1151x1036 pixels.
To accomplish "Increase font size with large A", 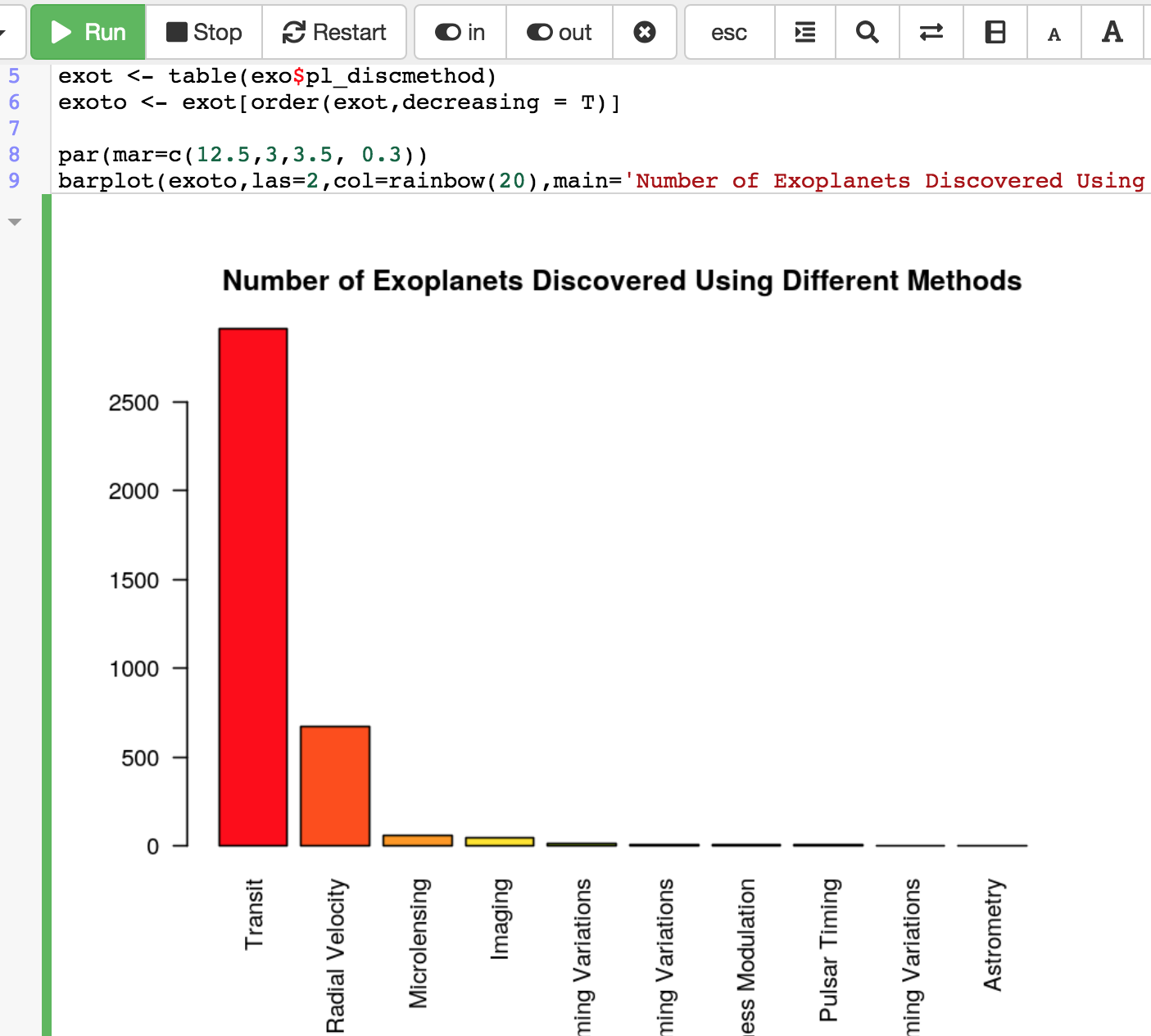I will 1112,32.
